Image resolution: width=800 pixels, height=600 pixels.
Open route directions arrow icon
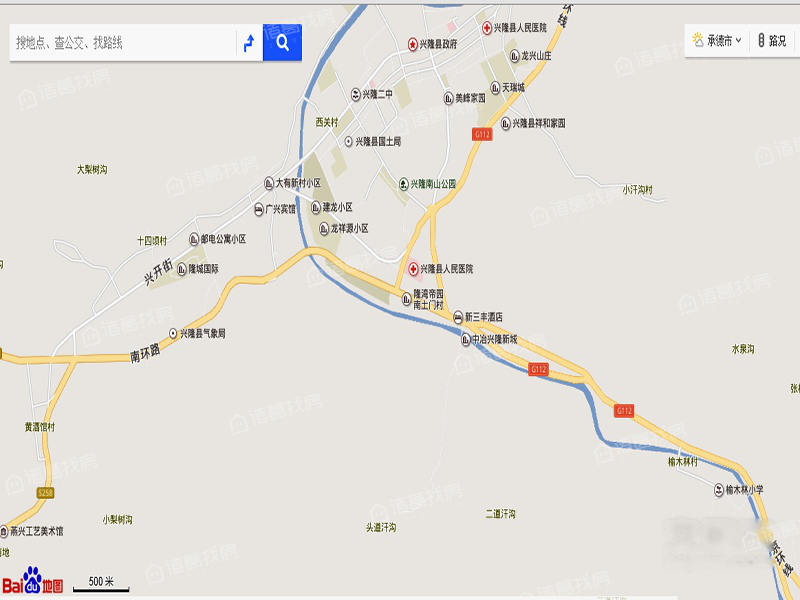click(249, 43)
